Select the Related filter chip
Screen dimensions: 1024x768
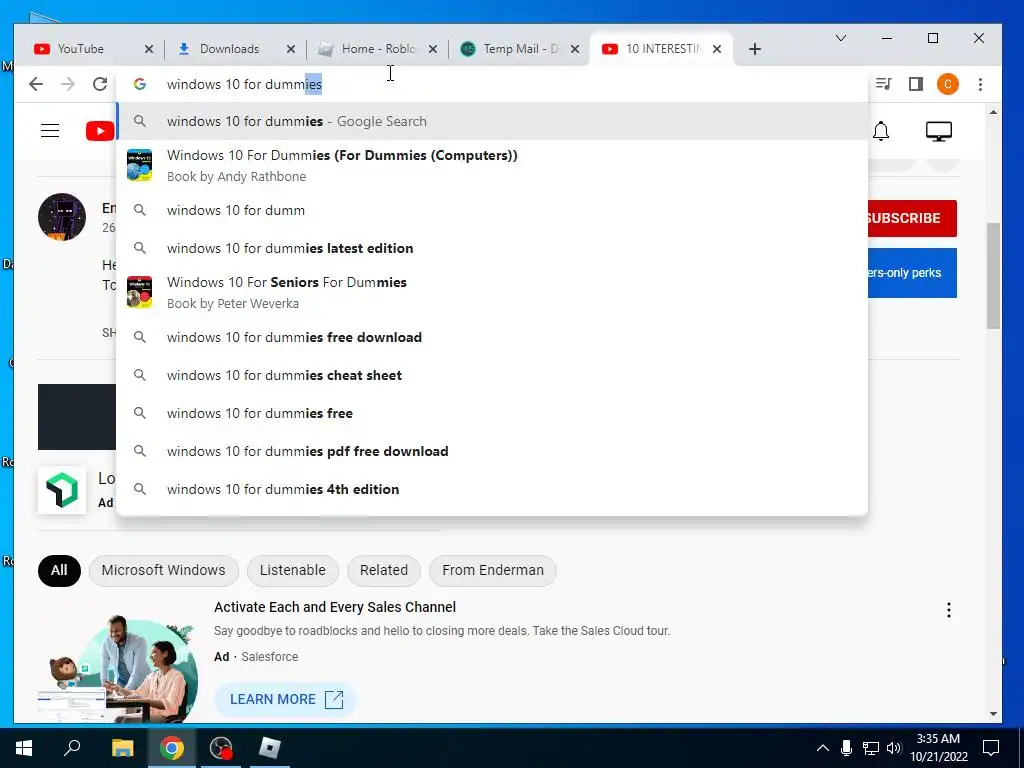tap(384, 570)
